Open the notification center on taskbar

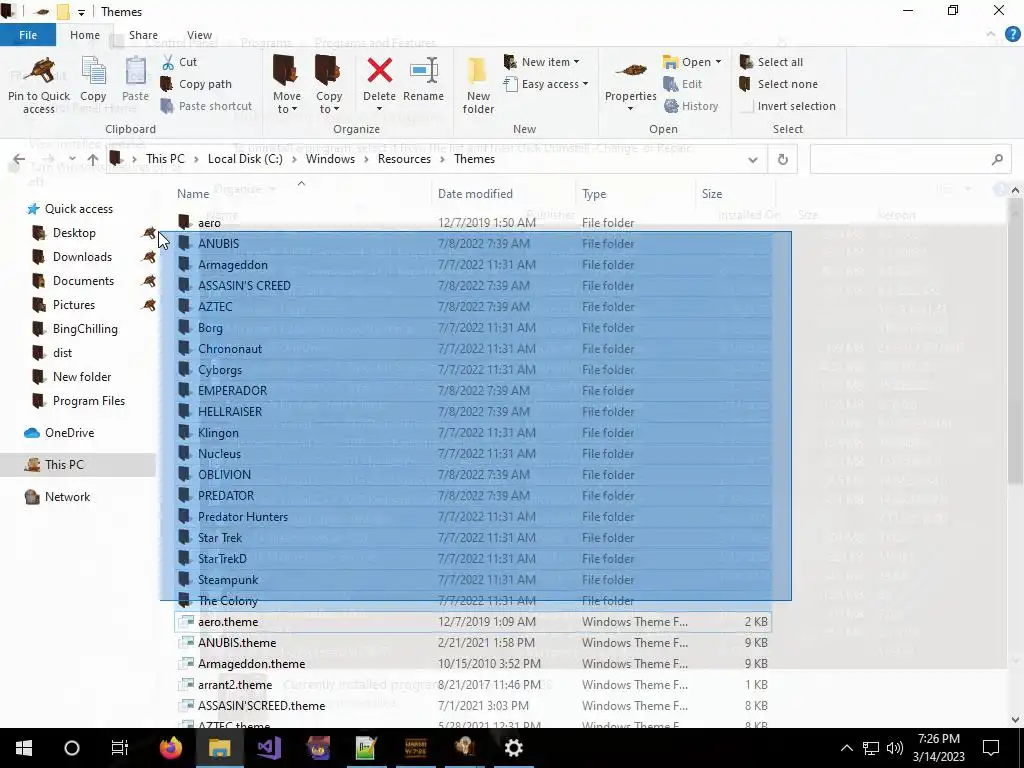point(991,748)
